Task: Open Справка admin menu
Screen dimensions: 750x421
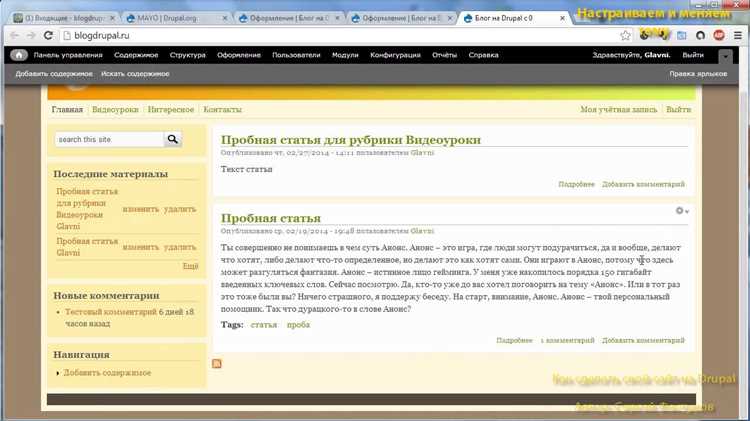Action: pyautogui.click(x=483, y=55)
